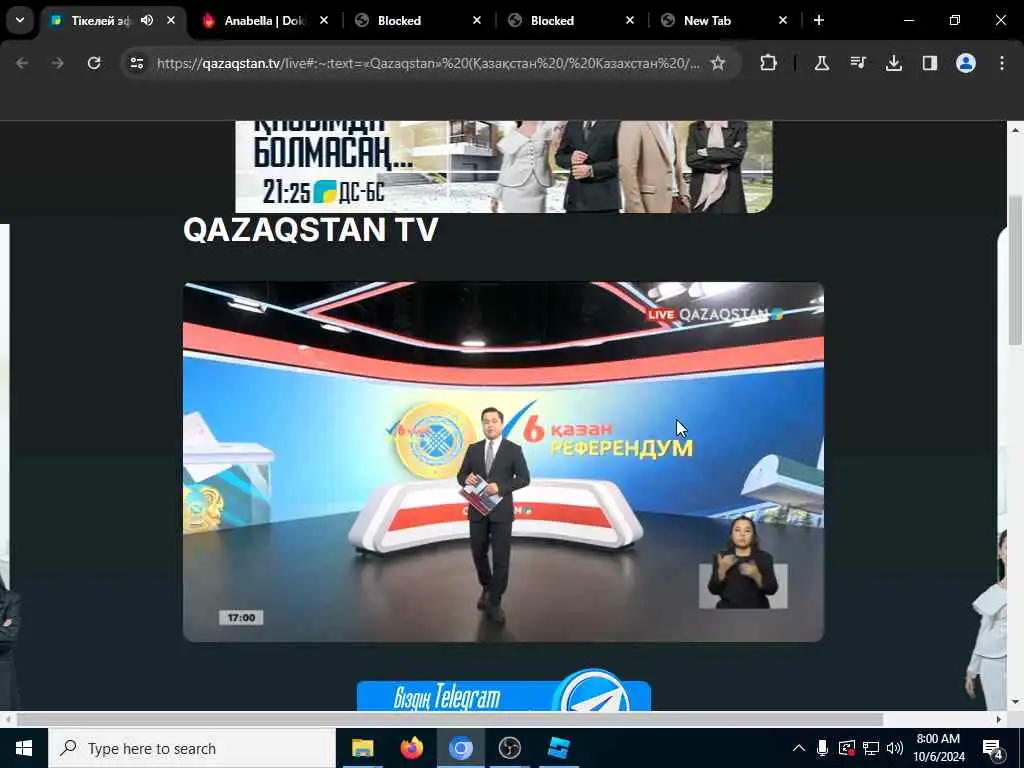Go back to the previous page
Screen dimensions: 1024x768
[22, 63]
